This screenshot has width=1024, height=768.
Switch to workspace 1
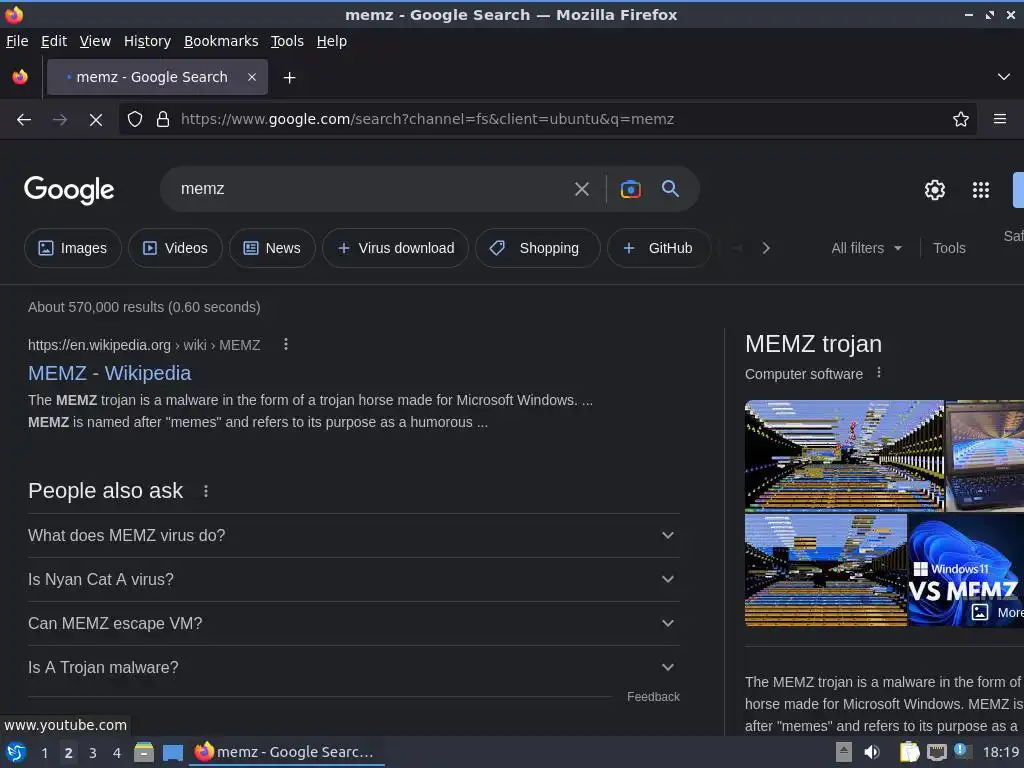[x=44, y=753]
